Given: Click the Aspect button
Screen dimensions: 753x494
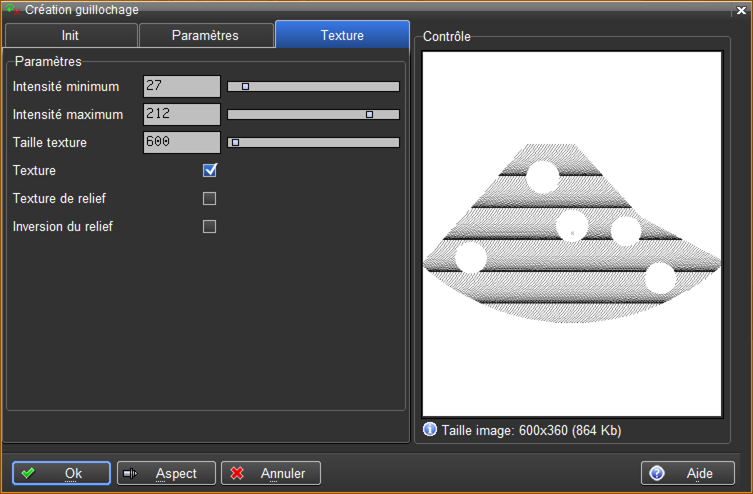Looking at the screenshot, I should pyautogui.click(x=167, y=473).
